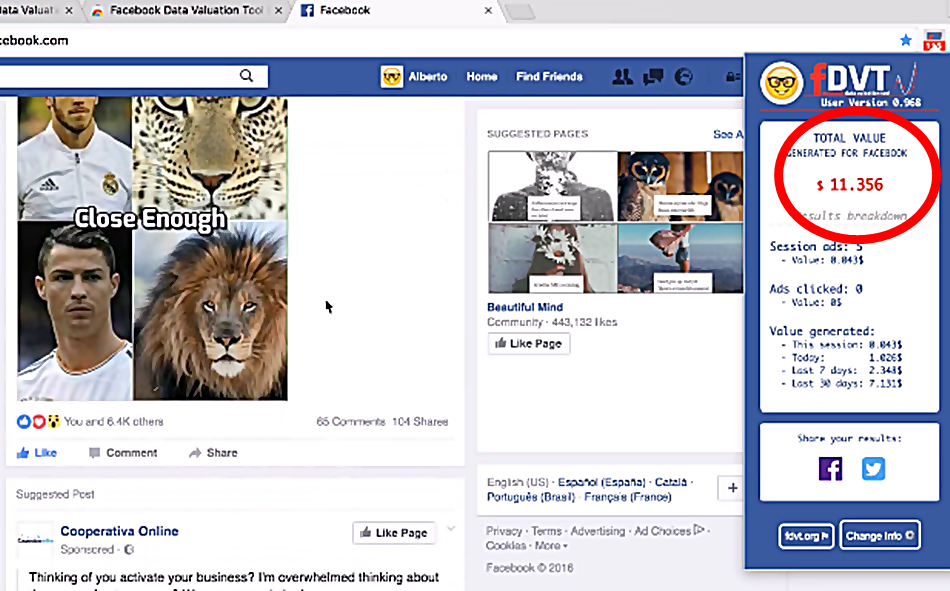Open the Beautiful Mind photo collage

click(615, 222)
